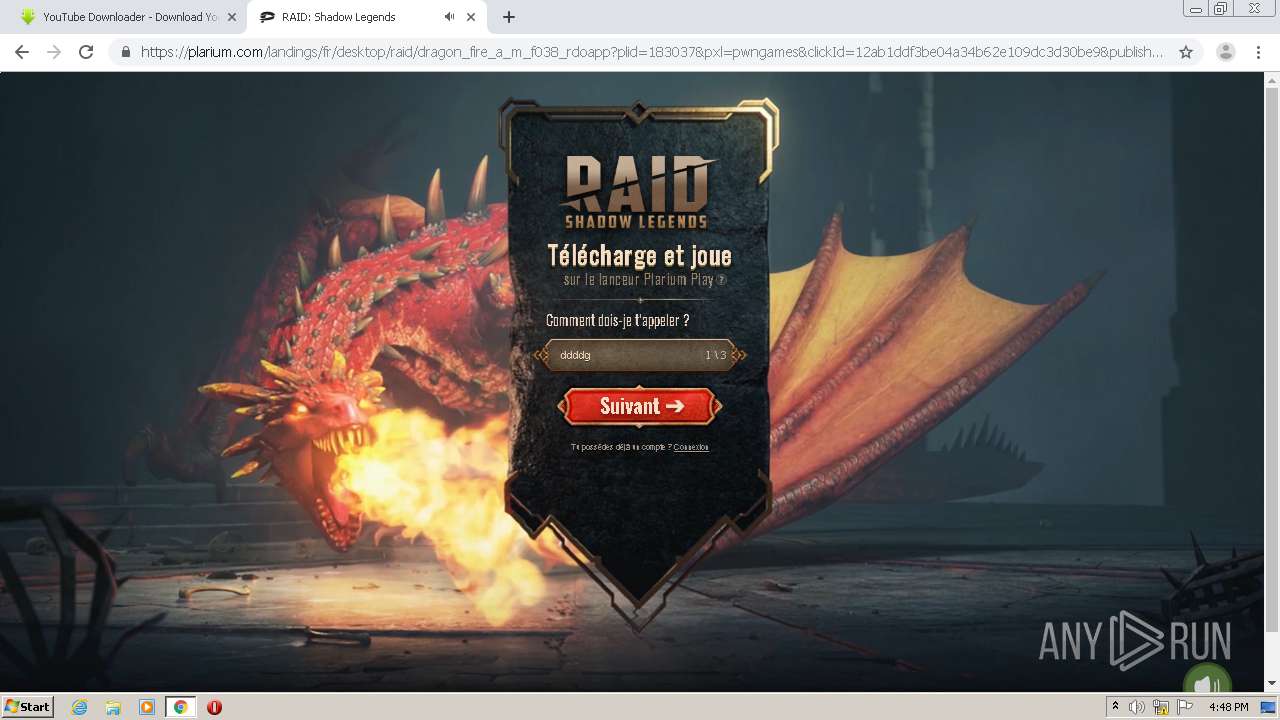Image resolution: width=1280 pixels, height=720 pixels.
Task: Open the network tray icon with warning
Action: pyautogui.click(x=1161, y=707)
